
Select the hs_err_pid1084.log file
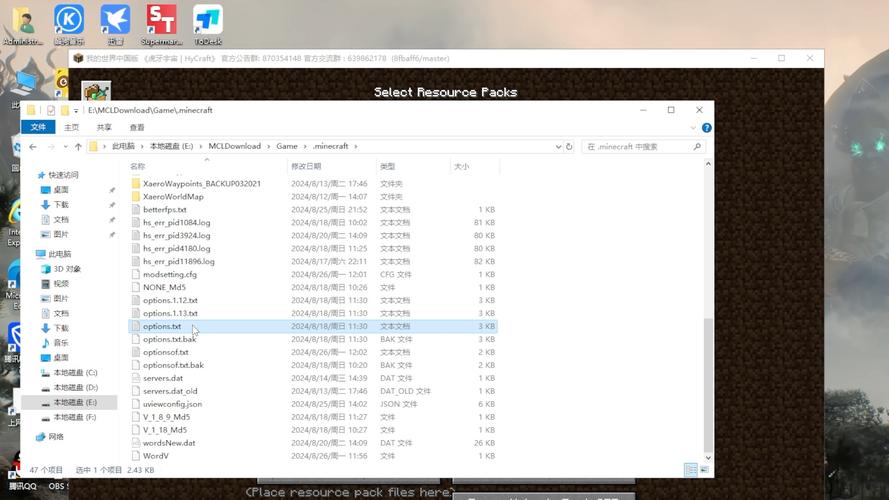coord(176,223)
